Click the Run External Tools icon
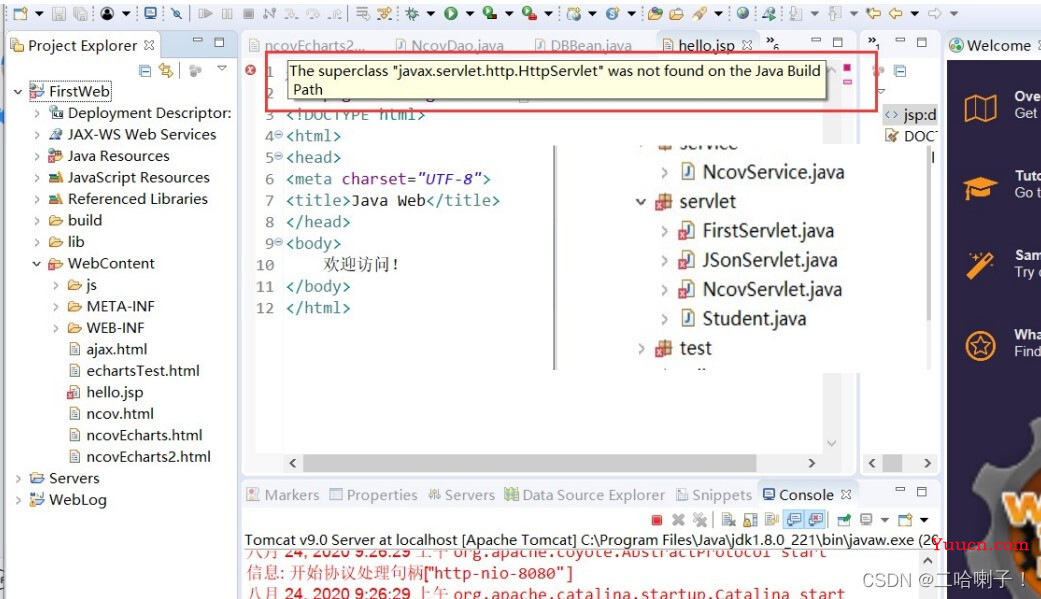Screen dimensions: 1041x599 click(529, 13)
